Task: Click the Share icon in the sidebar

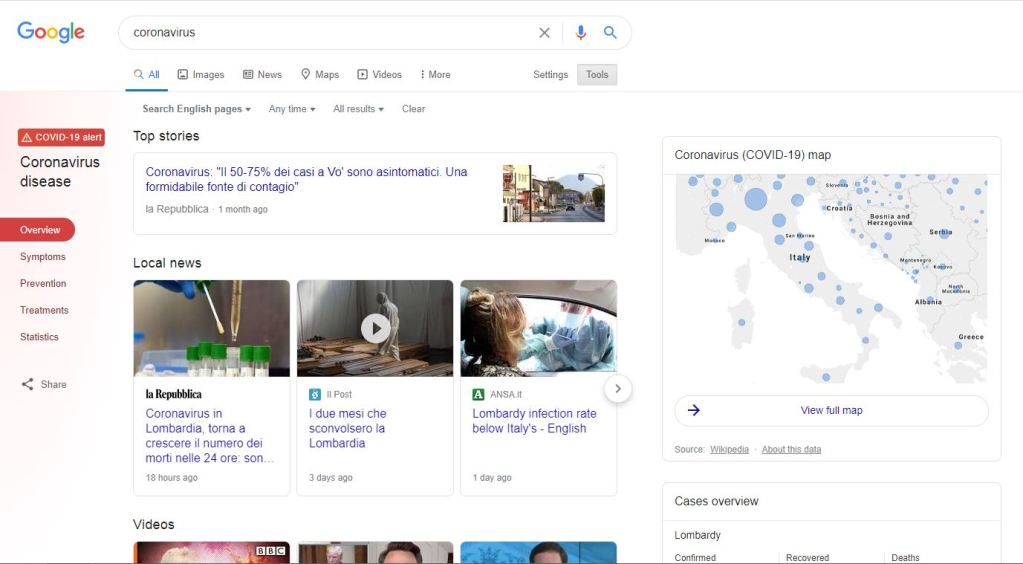Action: [x=27, y=384]
